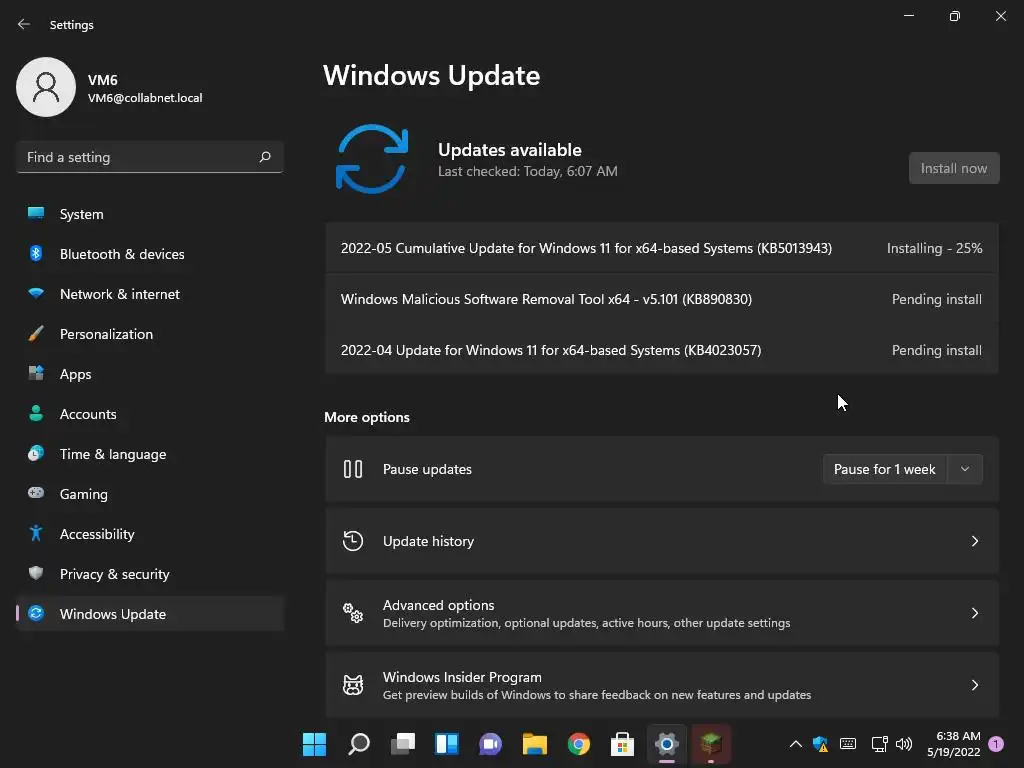Open the Update history label
The image size is (1024, 768).
[428, 541]
